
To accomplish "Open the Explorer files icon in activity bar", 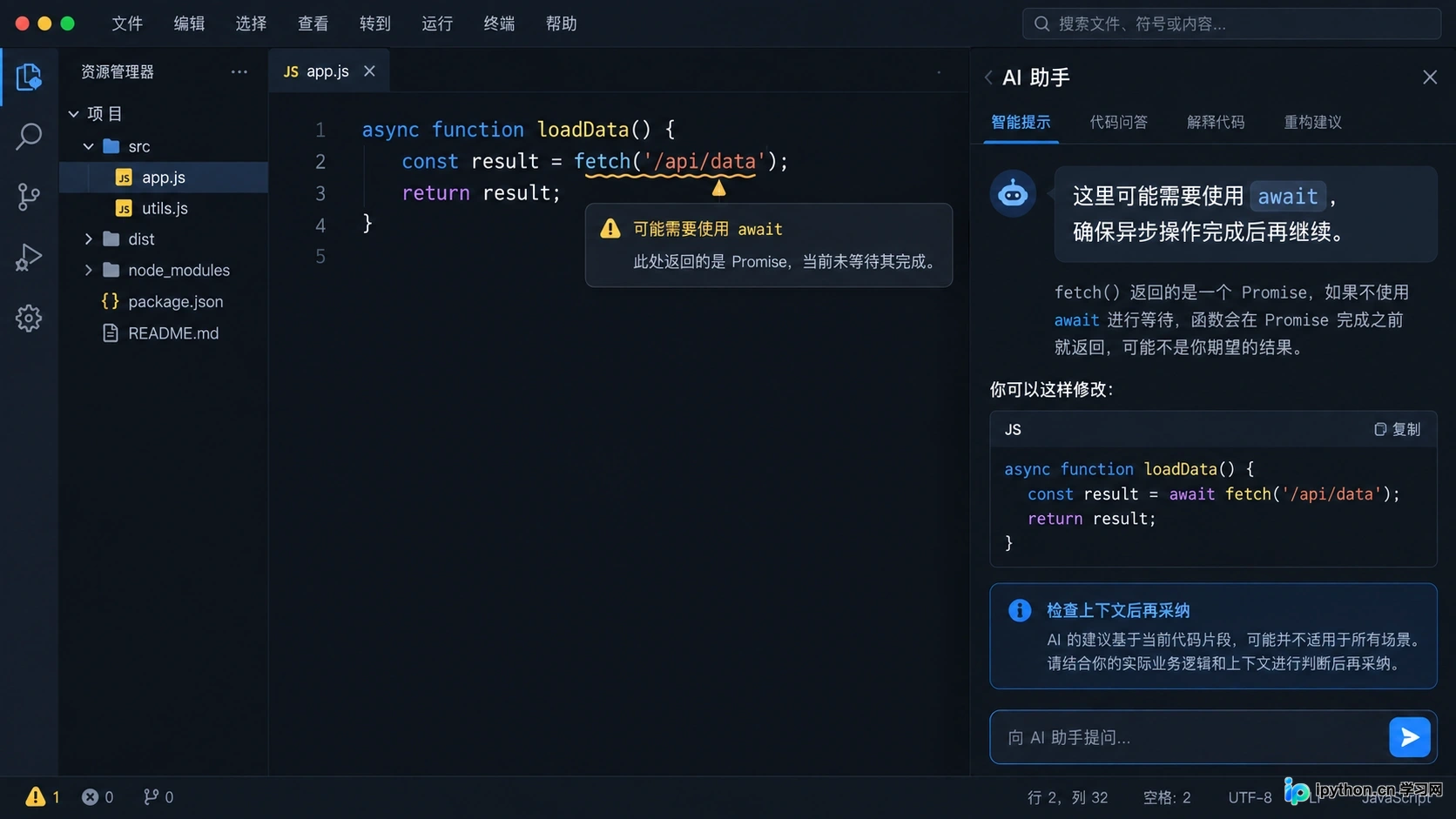I will 29,77.
